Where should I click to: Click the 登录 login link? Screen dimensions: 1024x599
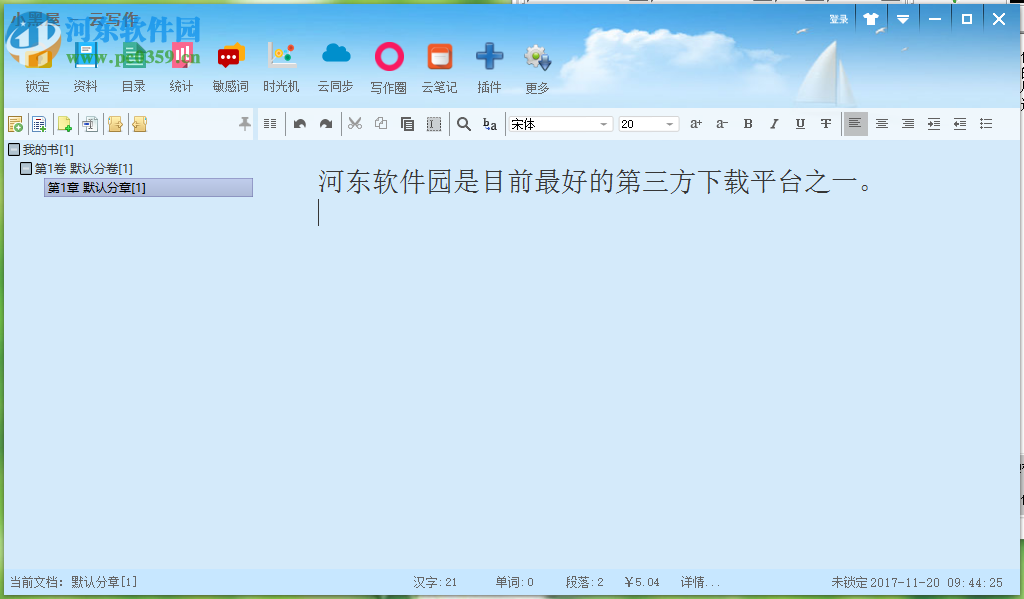tap(838, 18)
